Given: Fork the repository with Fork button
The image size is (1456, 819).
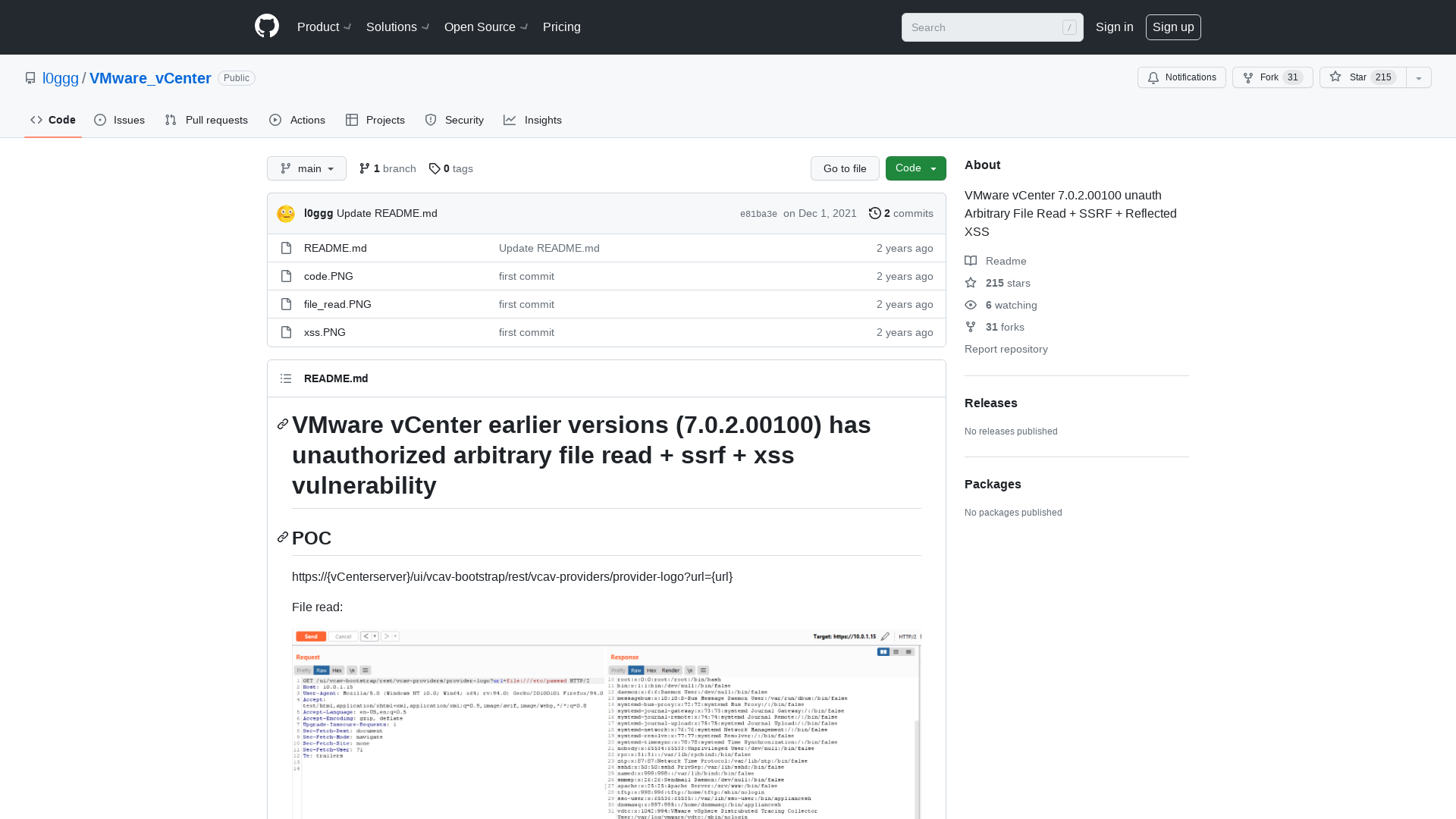Looking at the screenshot, I should (x=1272, y=77).
